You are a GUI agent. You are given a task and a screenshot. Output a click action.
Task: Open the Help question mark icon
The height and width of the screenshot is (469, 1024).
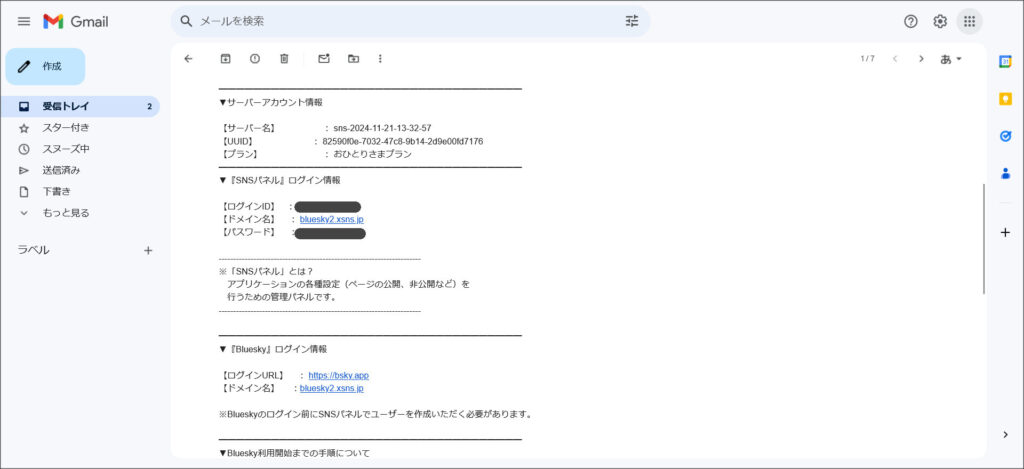point(910,22)
